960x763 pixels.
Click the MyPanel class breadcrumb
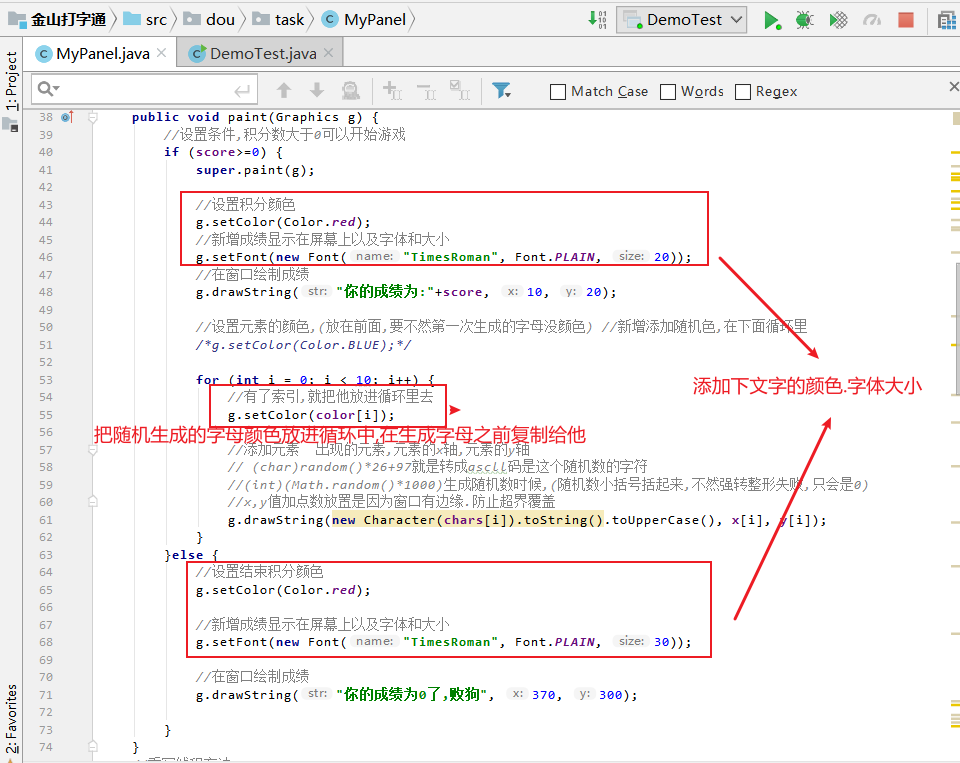(x=364, y=20)
